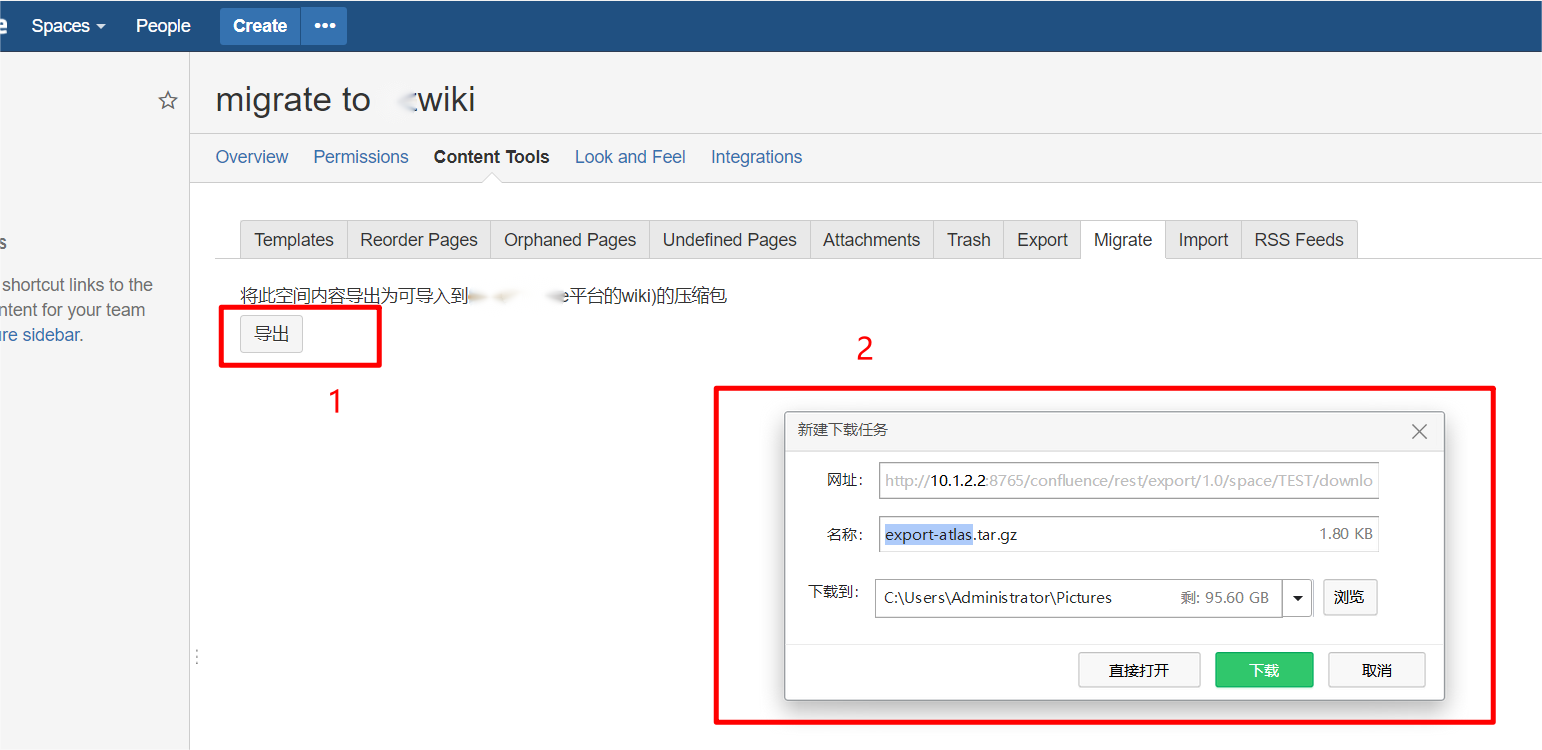Star this space as favorite
Viewport: 1542px width, 750px height.
(x=168, y=100)
